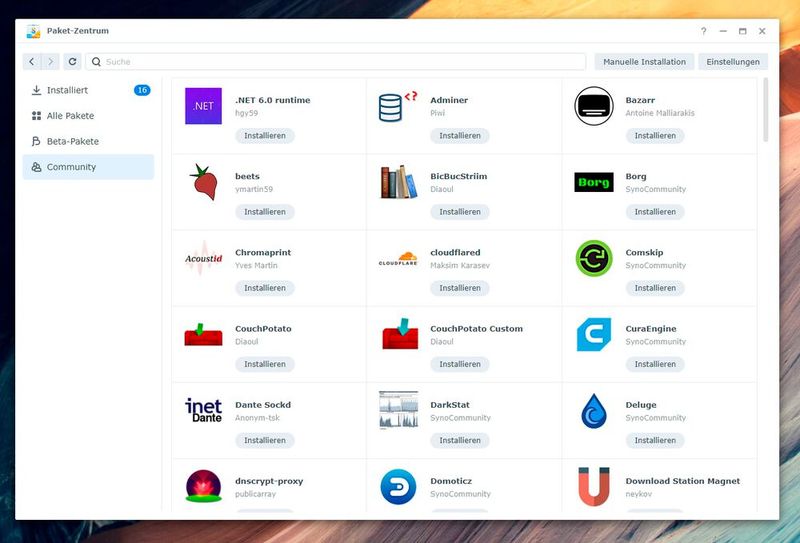Open the CouchPotato red couch icon
Image resolution: width=800 pixels, height=543 pixels.
(204, 334)
